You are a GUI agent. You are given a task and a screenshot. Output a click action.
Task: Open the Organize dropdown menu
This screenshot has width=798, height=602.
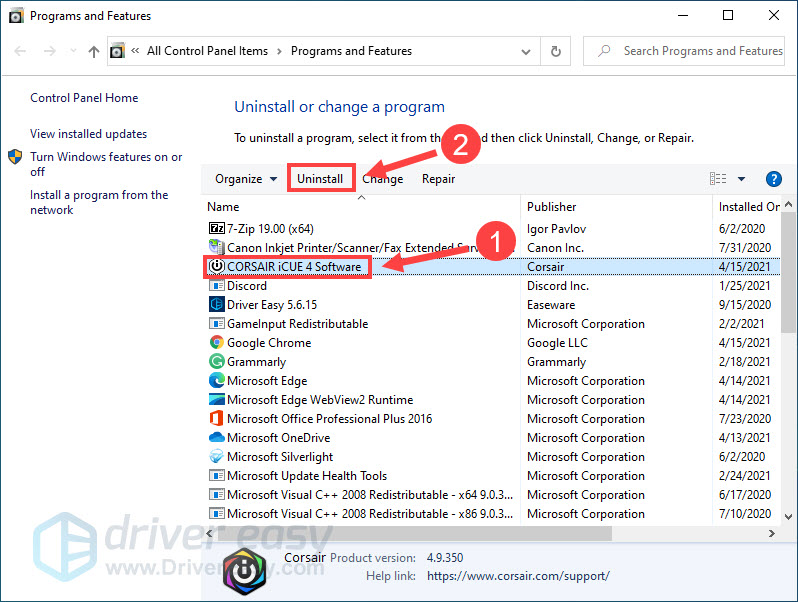246,179
